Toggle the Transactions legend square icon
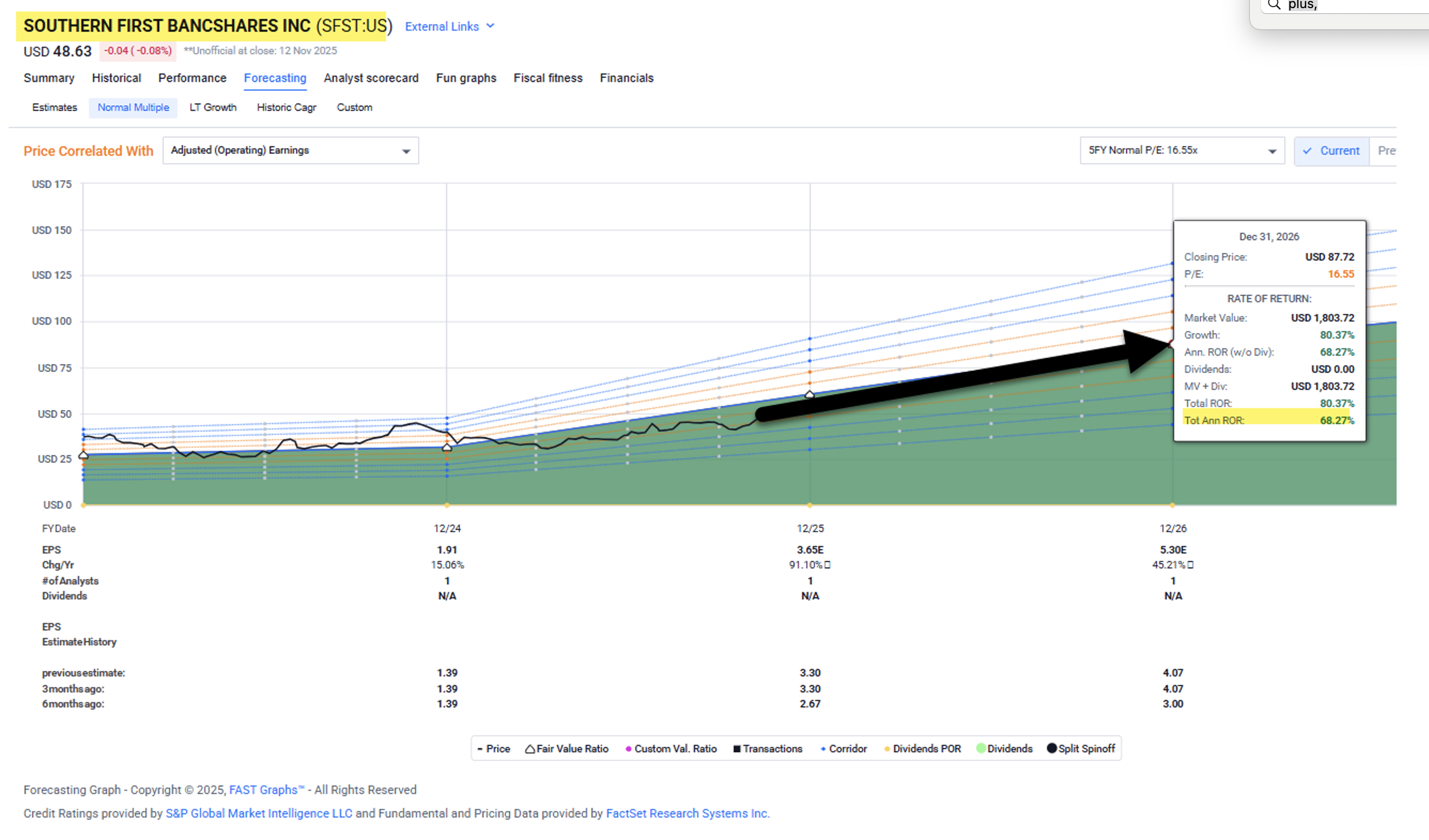The width and height of the screenshot is (1429, 840). click(737, 749)
